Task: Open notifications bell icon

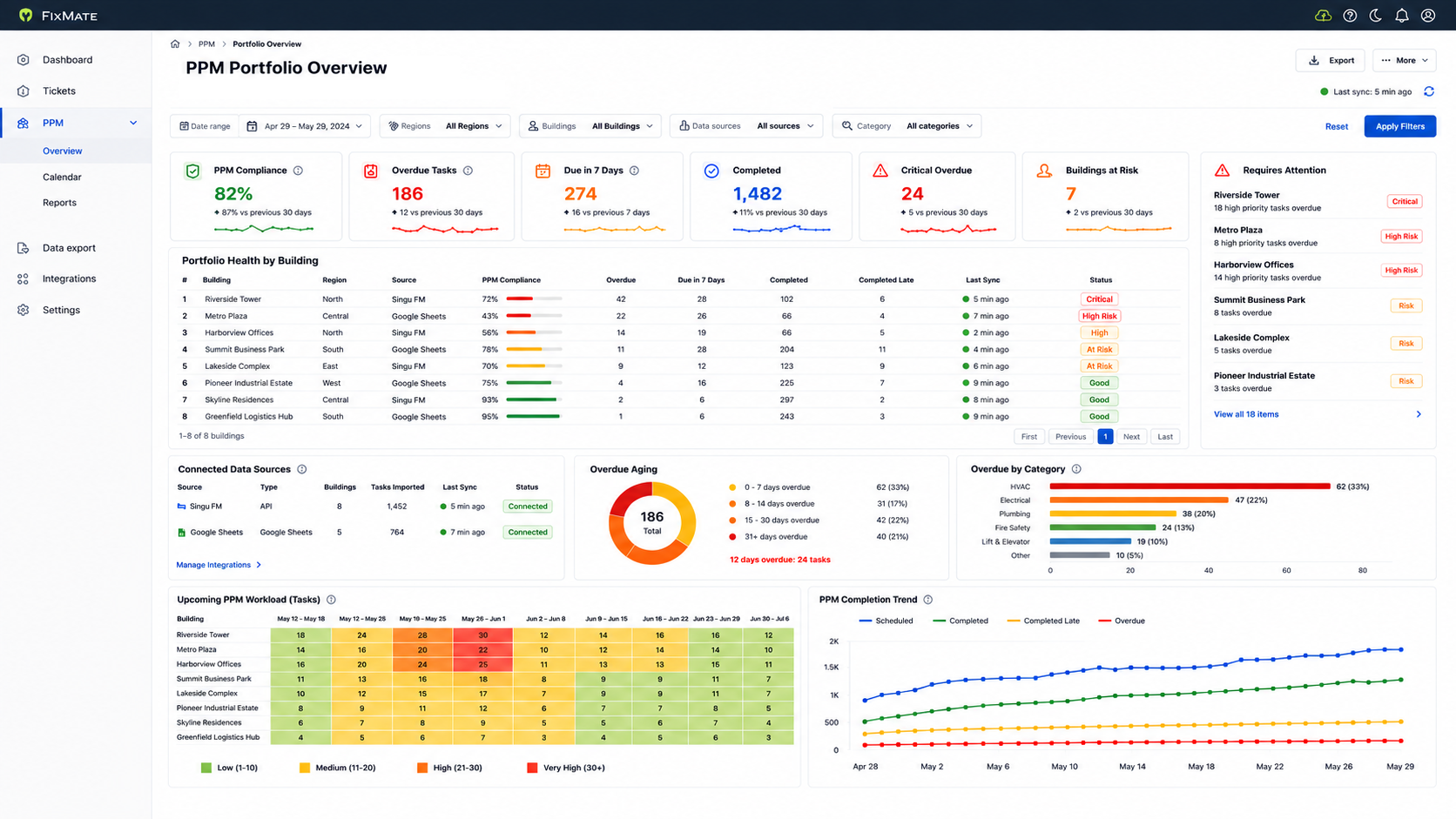Action: (x=1402, y=16)
